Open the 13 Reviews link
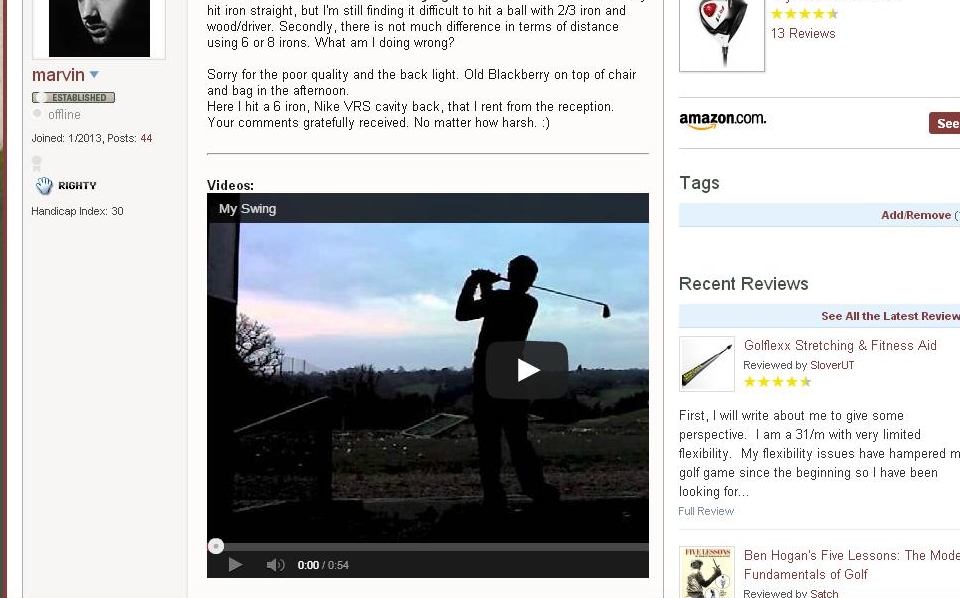The height and width of the screenshot is (598, 960). click(803, 34)
